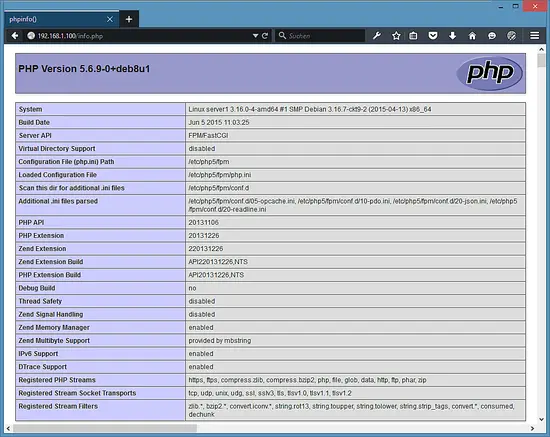Image resolution: width=550 pixels, height=437 pixels.
Task: Click the DTrace Support label
Action: click(42, 367)
